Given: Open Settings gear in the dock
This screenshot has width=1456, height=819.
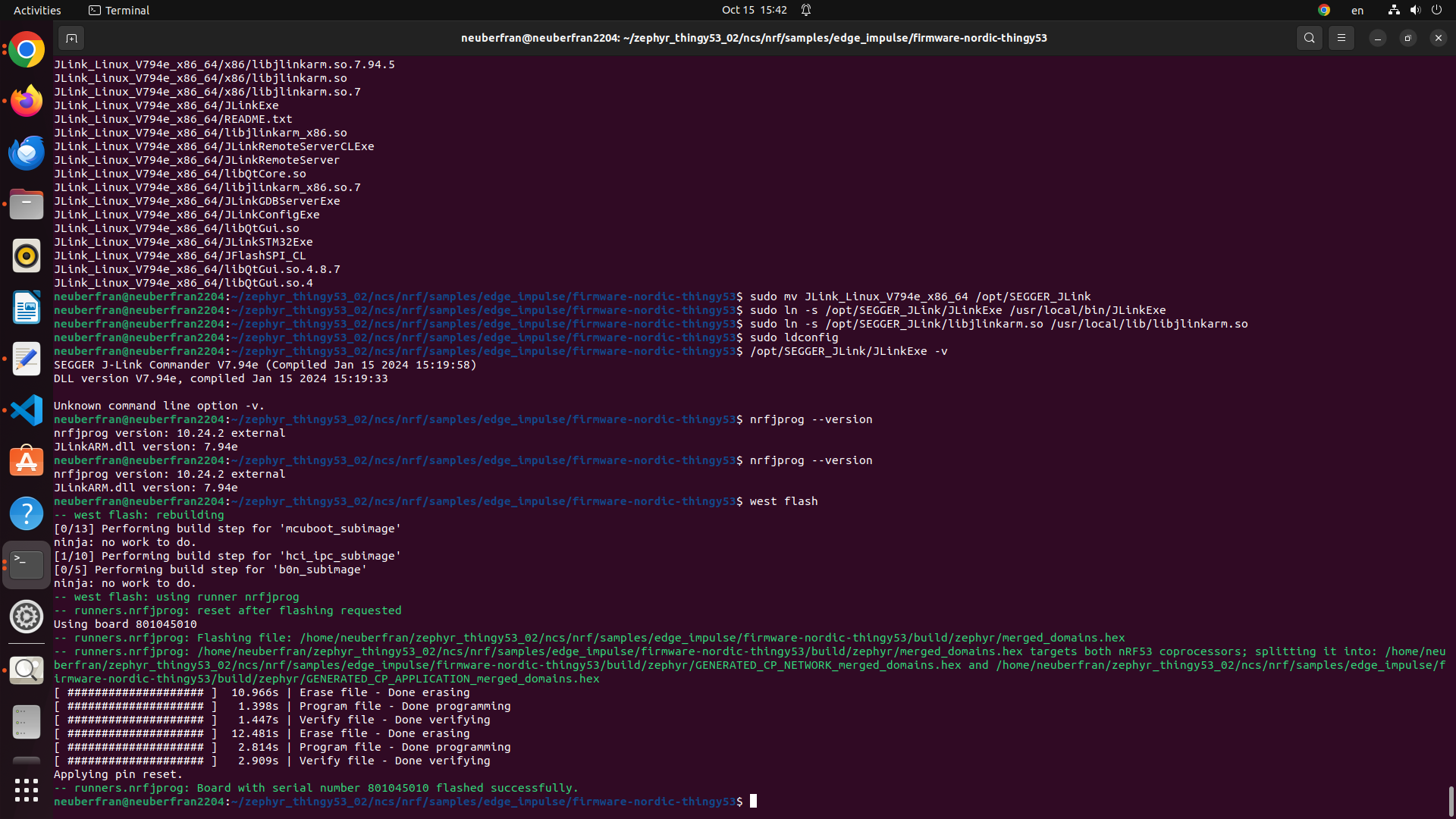Looking at the screenshot, I should 27,617.
